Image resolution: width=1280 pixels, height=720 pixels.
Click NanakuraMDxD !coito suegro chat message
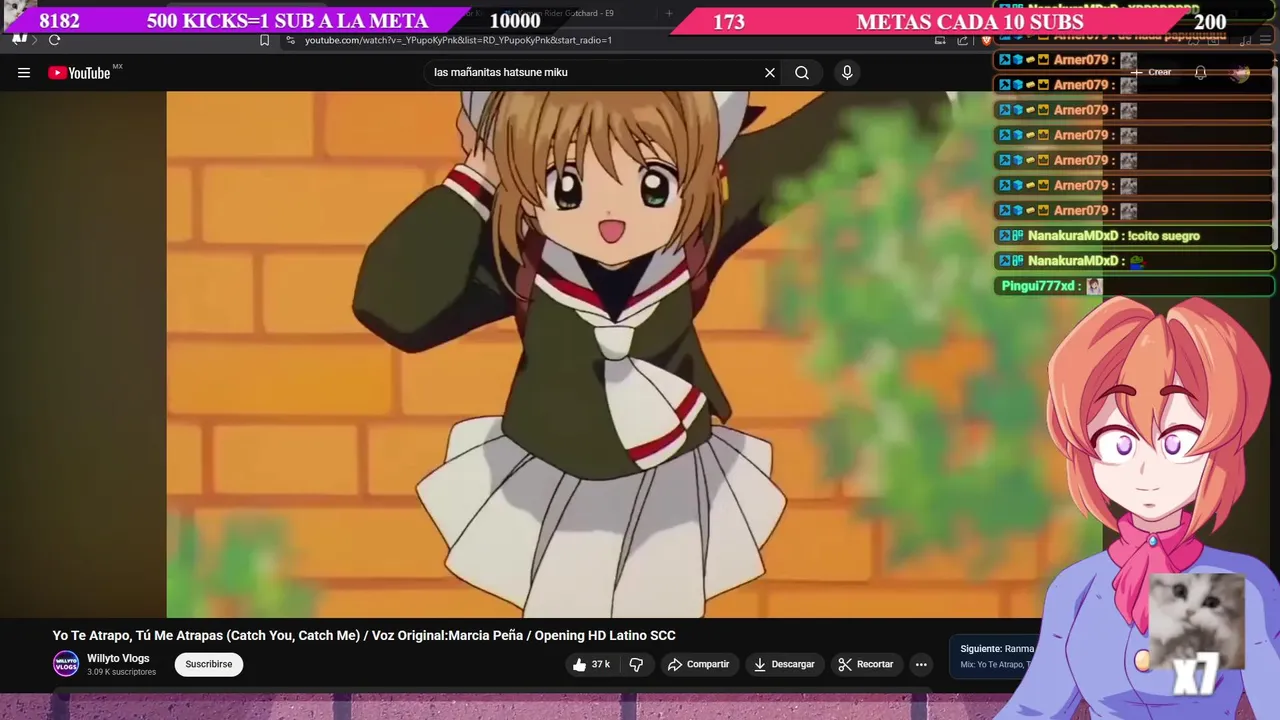click(x=1135, y=236)
